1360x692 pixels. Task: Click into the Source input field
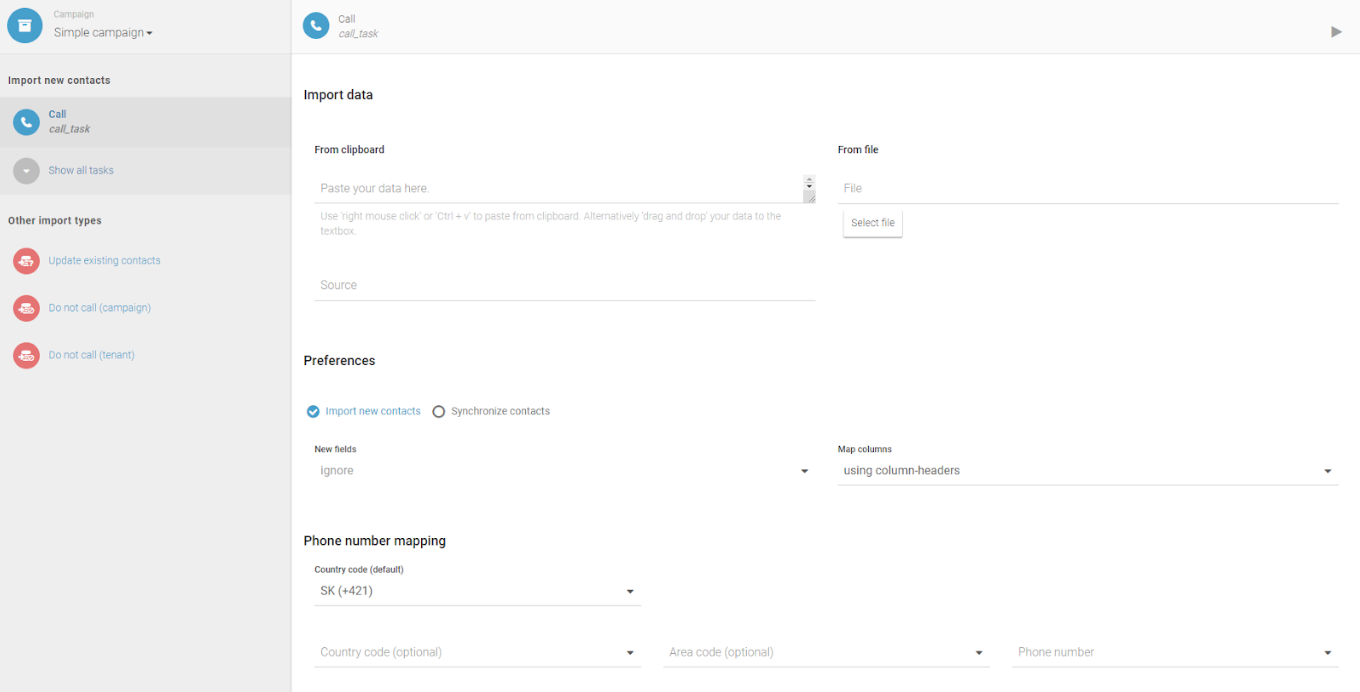click(564, 286)
